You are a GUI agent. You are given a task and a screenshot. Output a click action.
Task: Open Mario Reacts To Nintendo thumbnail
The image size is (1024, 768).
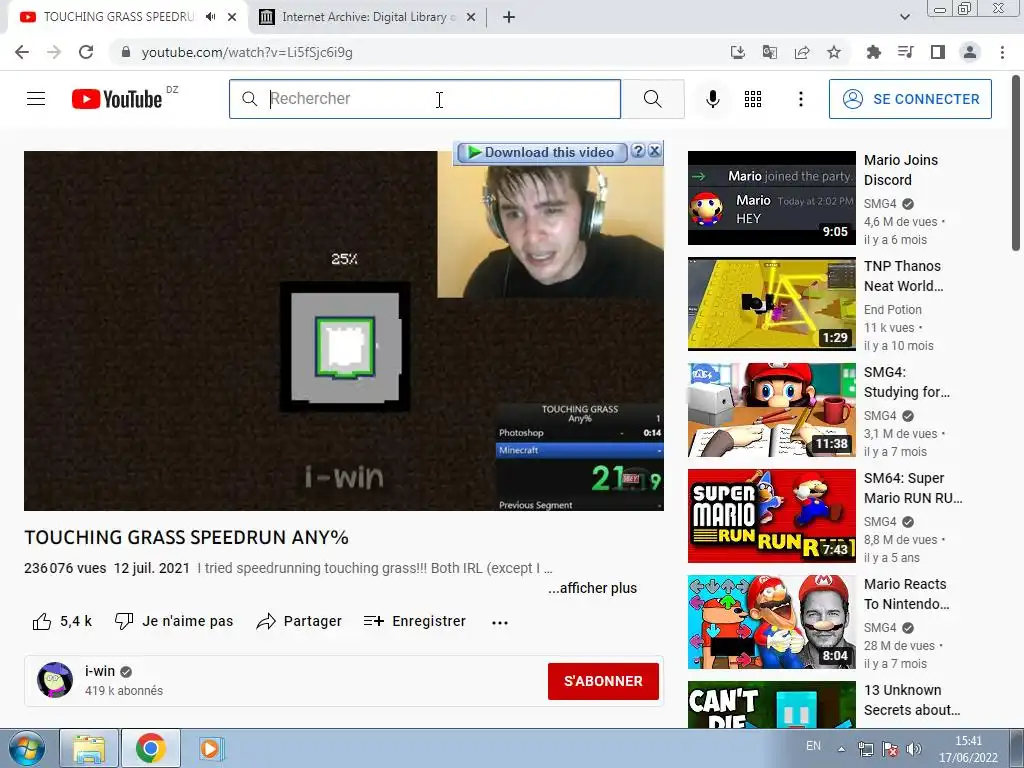(771, 622)
